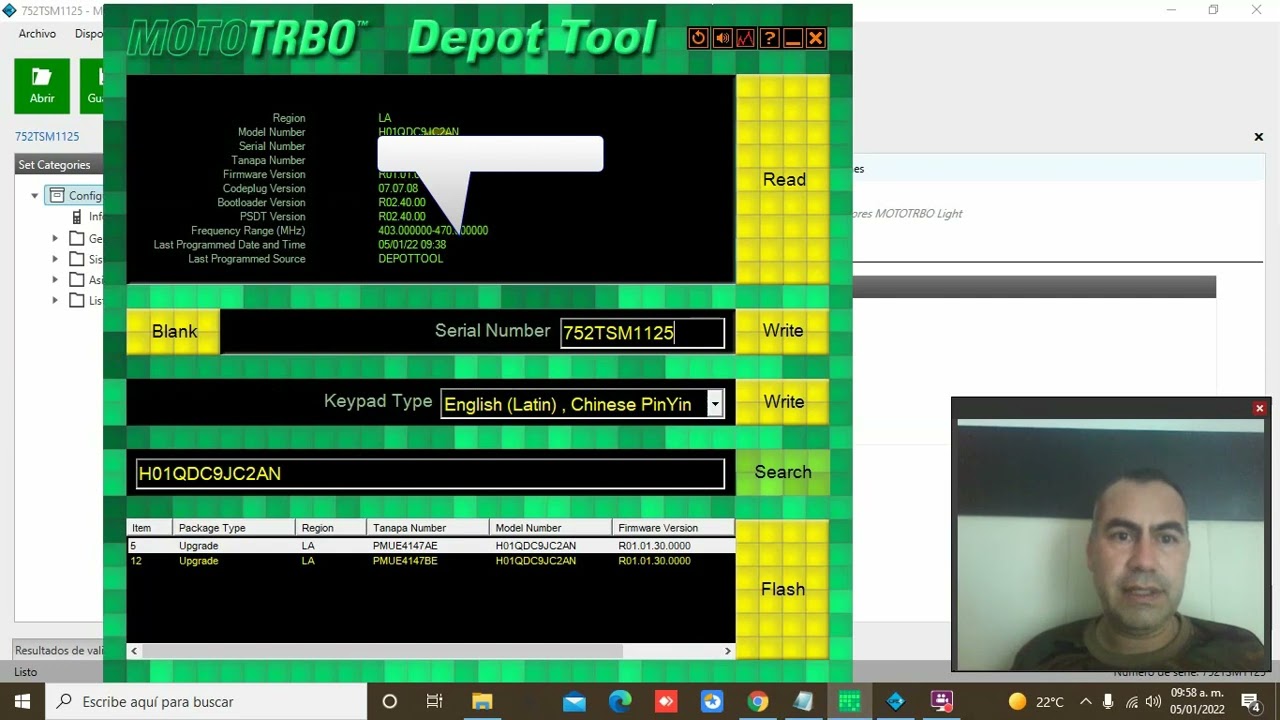Viewport: 1280px width, 720px height.
Task: Select the Config tree node icon
Action: (x=57, y=196)
